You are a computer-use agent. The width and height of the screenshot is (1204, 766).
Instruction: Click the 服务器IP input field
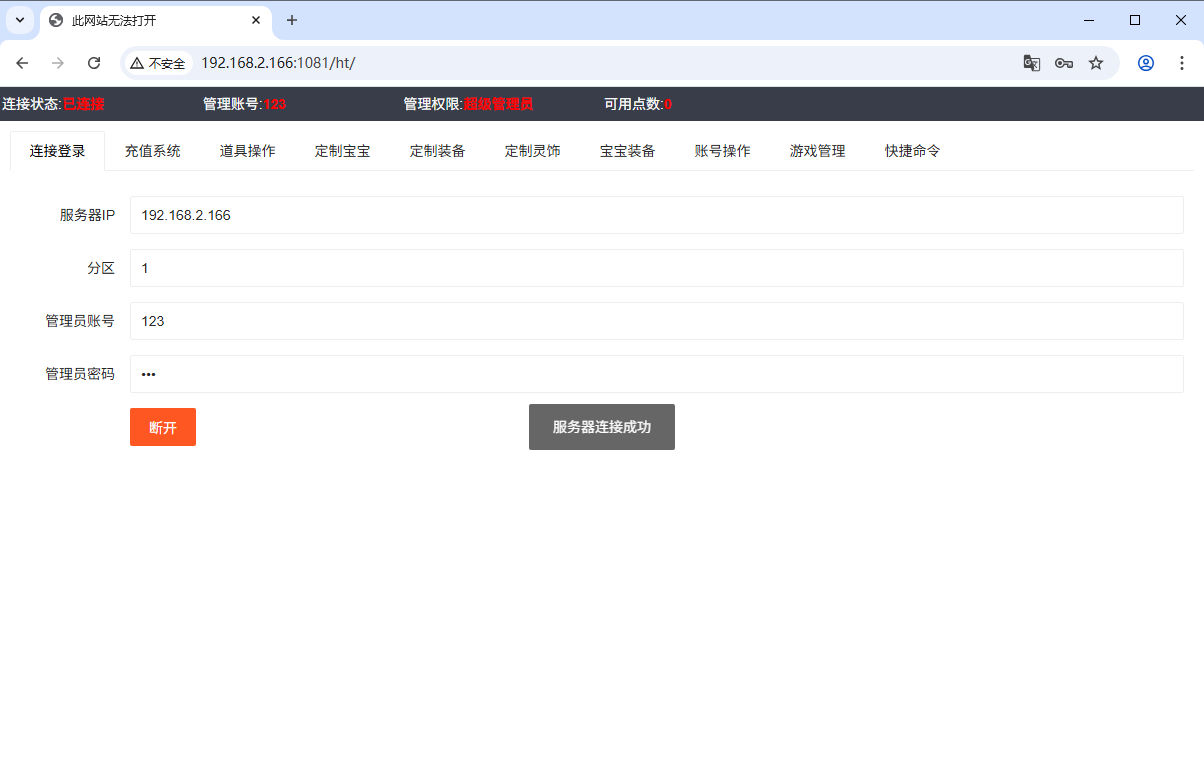[x=656, y=215]
